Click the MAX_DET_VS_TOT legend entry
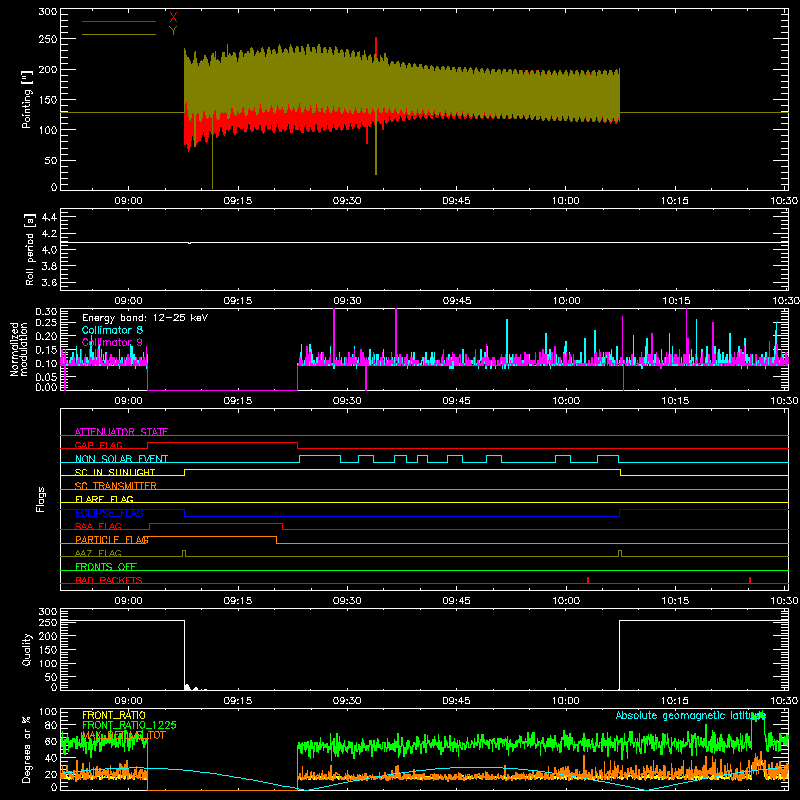The width and height of the screenshot is (800, 800). (x=124, y=735)
